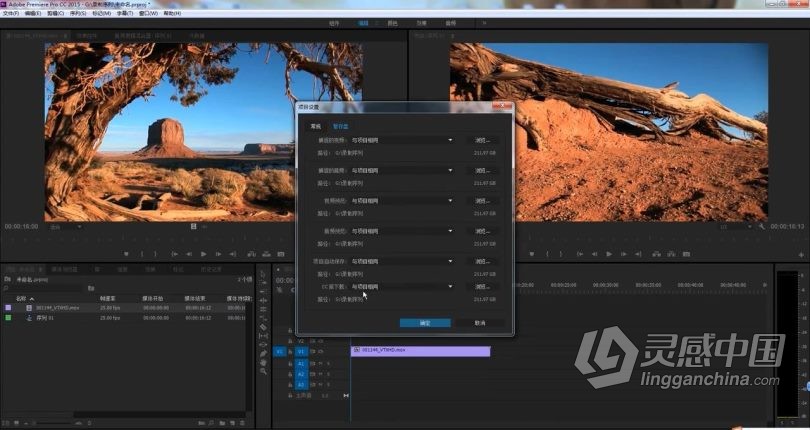Open the 项目自动保存 location dropdown

(402, 262)
